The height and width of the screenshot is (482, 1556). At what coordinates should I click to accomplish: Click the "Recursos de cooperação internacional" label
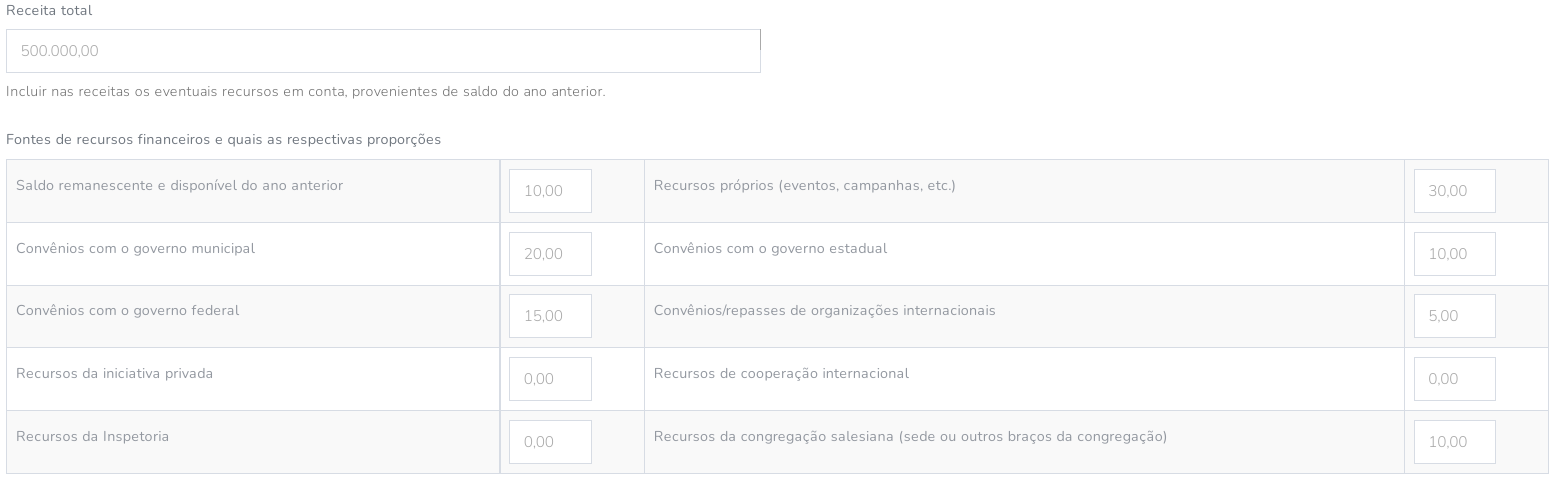[781, 374]
